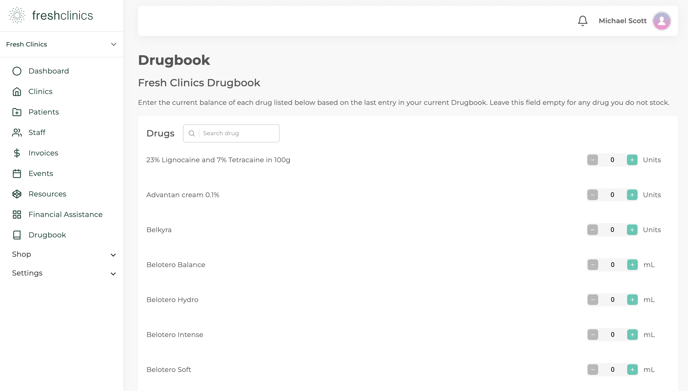The image size is (688, 391).
Task: Click the Search drug input field
Action: click(231, 133)
